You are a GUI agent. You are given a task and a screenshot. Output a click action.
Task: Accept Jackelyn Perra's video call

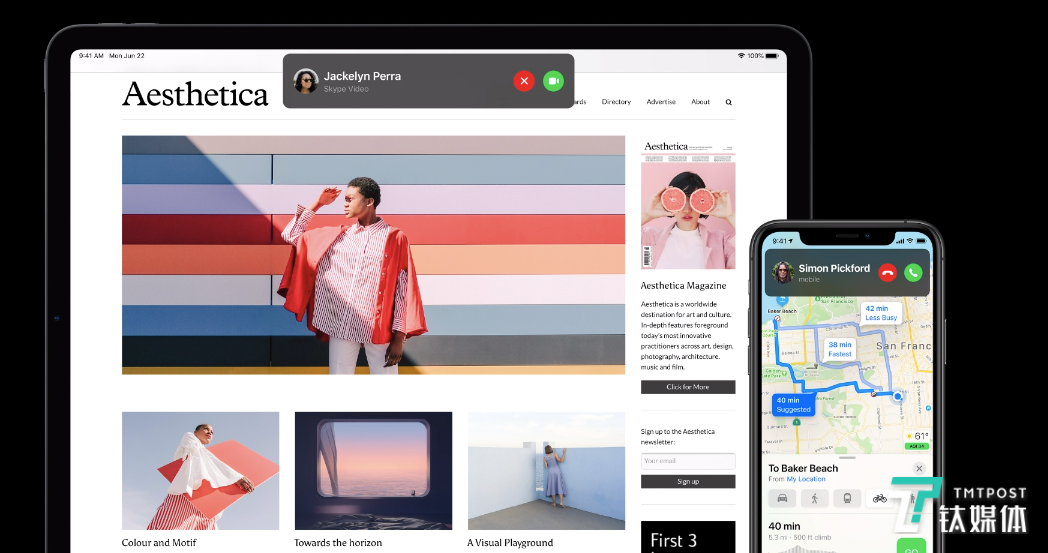point(553,81)
